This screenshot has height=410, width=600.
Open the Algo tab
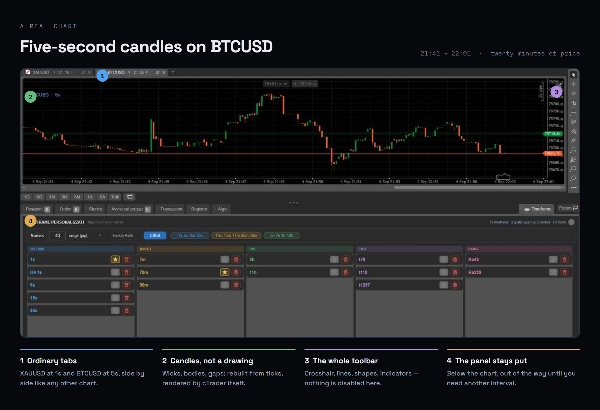(x=222, y=209)
